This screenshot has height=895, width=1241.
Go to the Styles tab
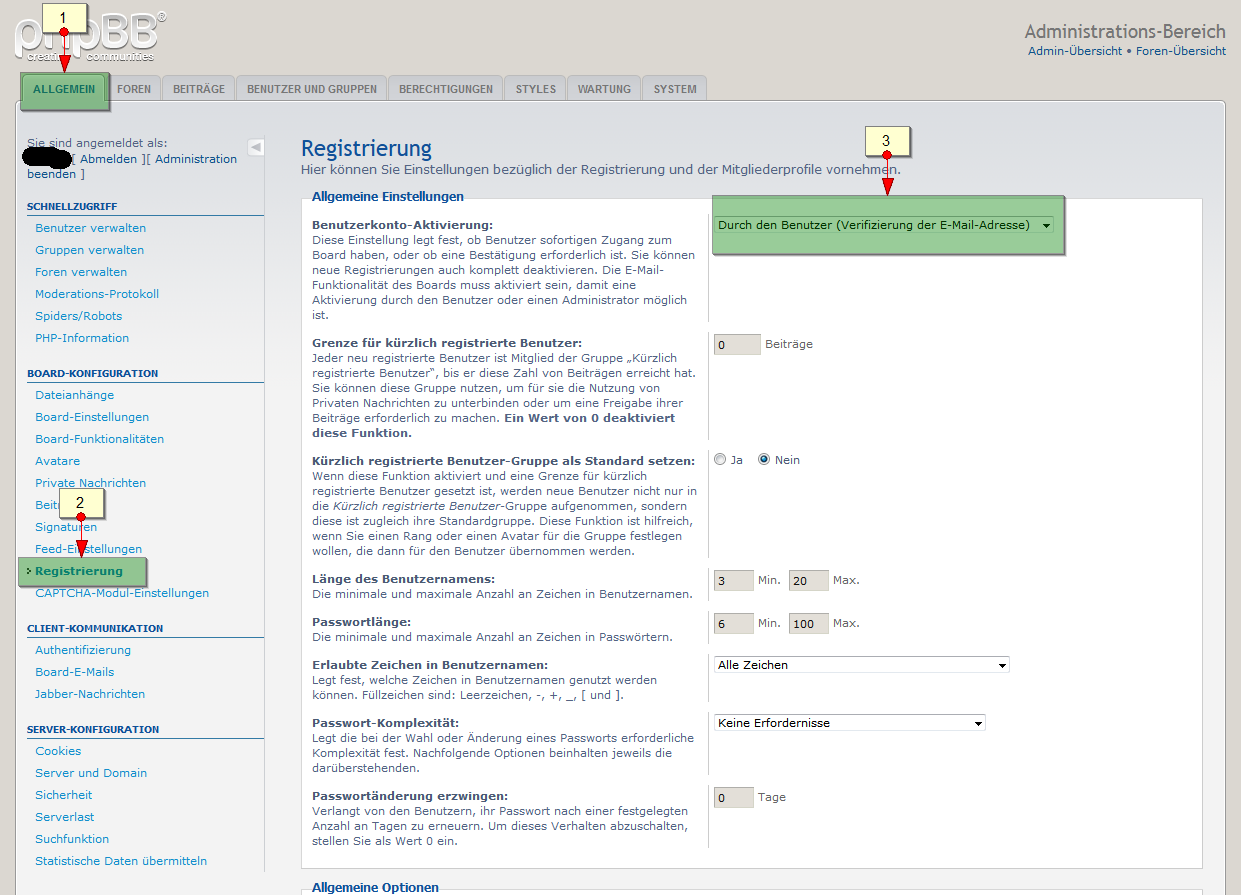tap(535, 89)
